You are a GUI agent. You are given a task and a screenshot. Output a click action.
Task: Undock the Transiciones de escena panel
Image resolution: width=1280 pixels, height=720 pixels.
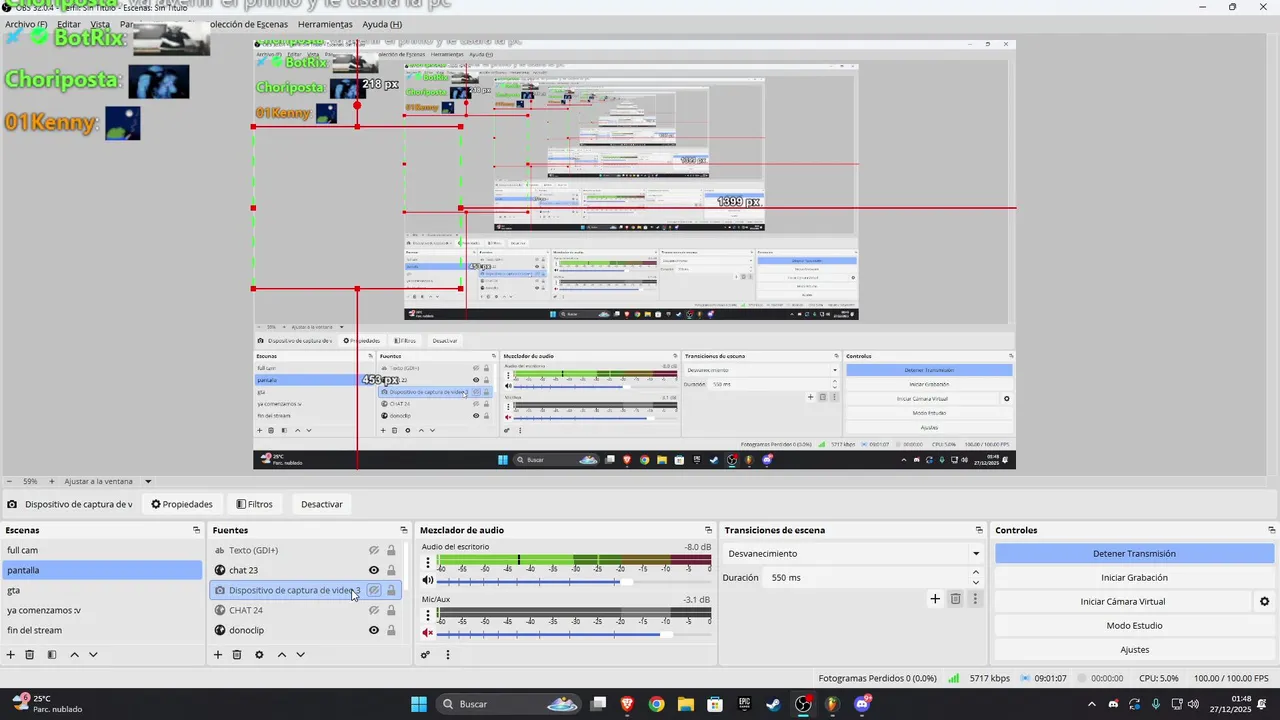979,530
